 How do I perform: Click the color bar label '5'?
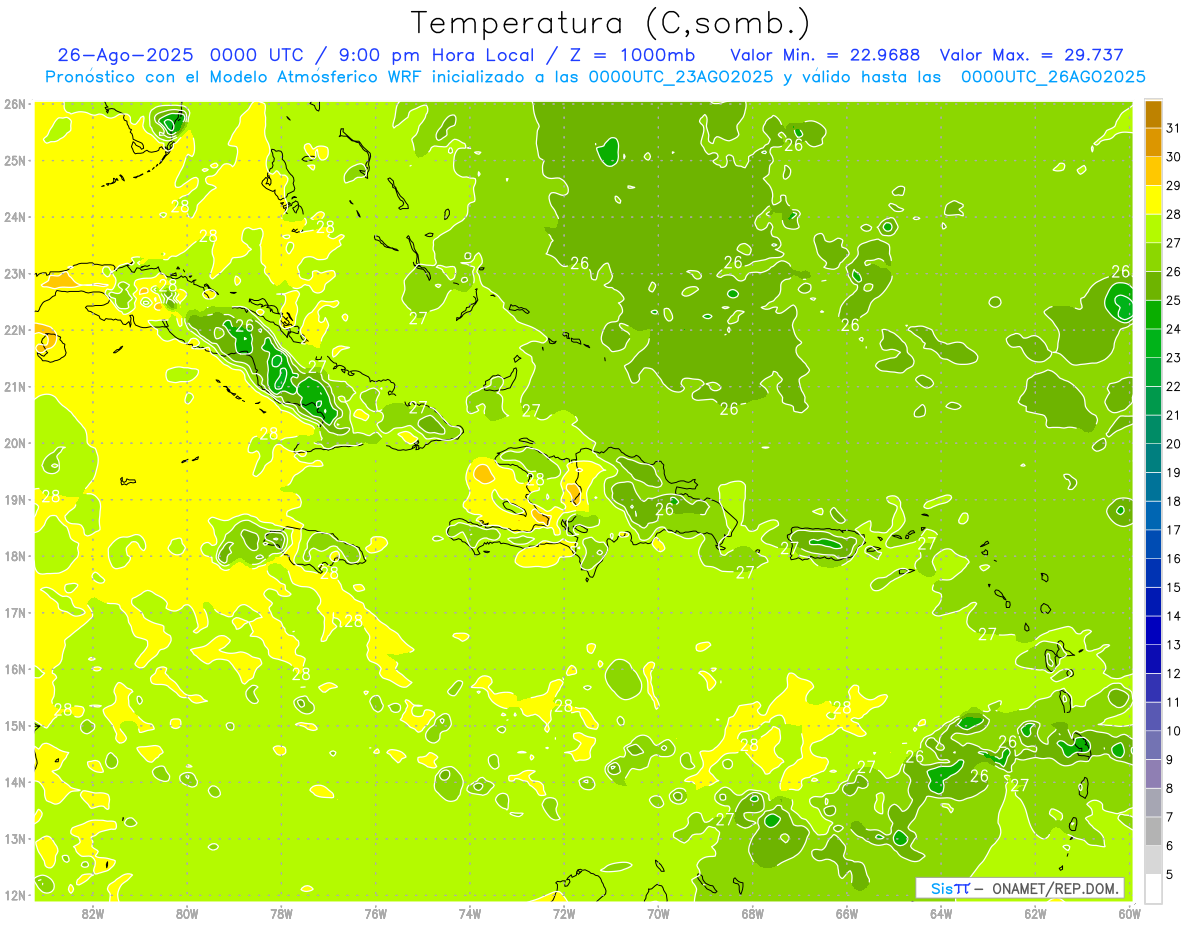pos(1170,874)
